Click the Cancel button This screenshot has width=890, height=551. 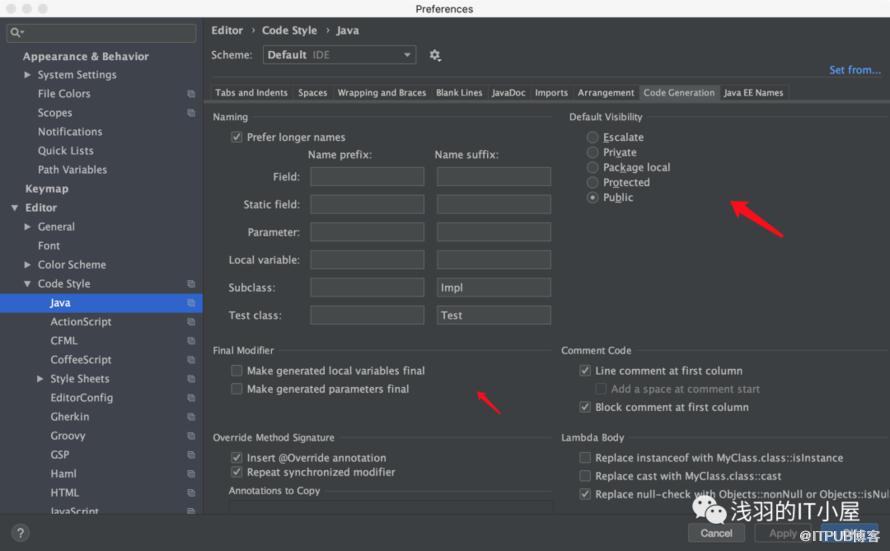[x=716, y=533]
